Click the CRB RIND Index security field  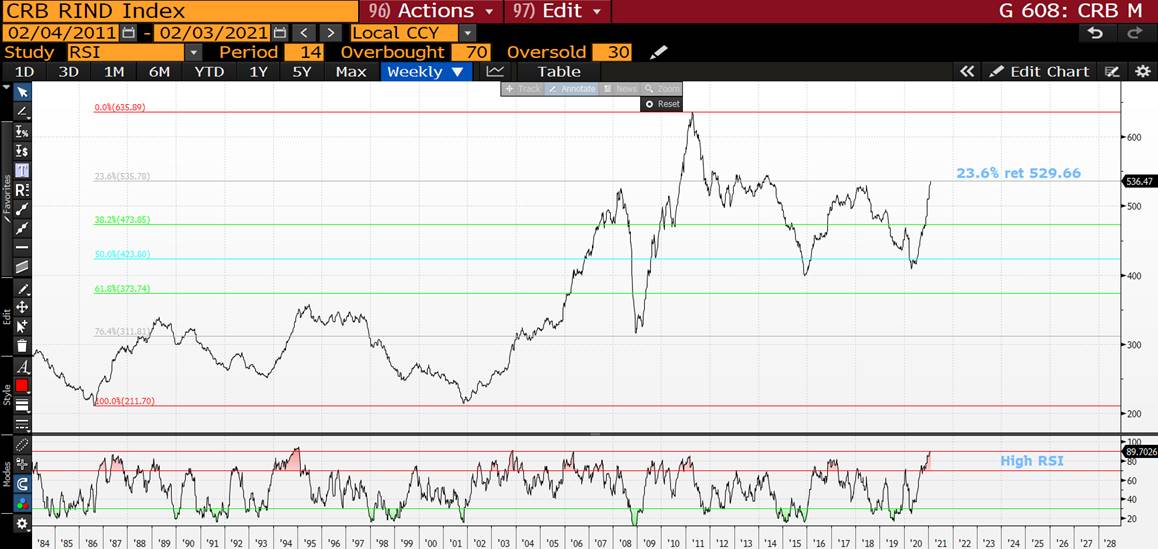click(180, 11)
